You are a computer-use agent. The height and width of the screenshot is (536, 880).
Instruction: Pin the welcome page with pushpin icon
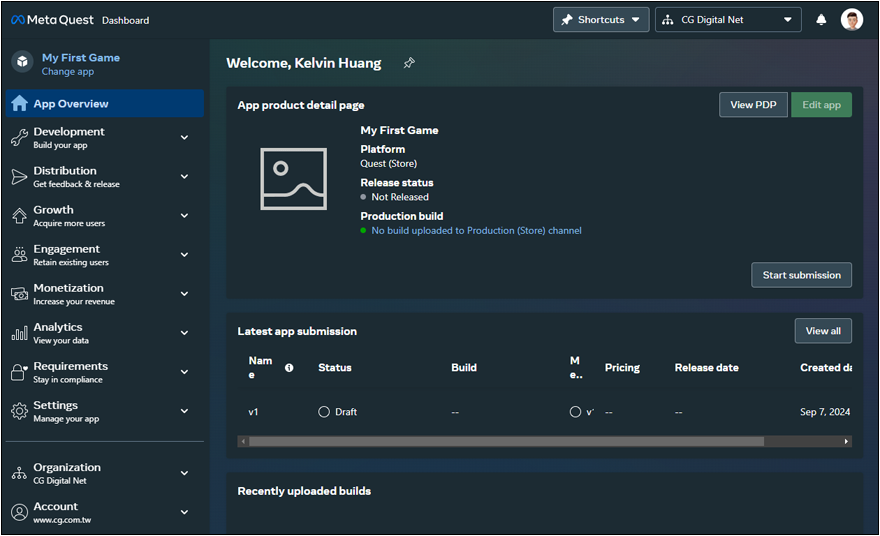(409, 63)
